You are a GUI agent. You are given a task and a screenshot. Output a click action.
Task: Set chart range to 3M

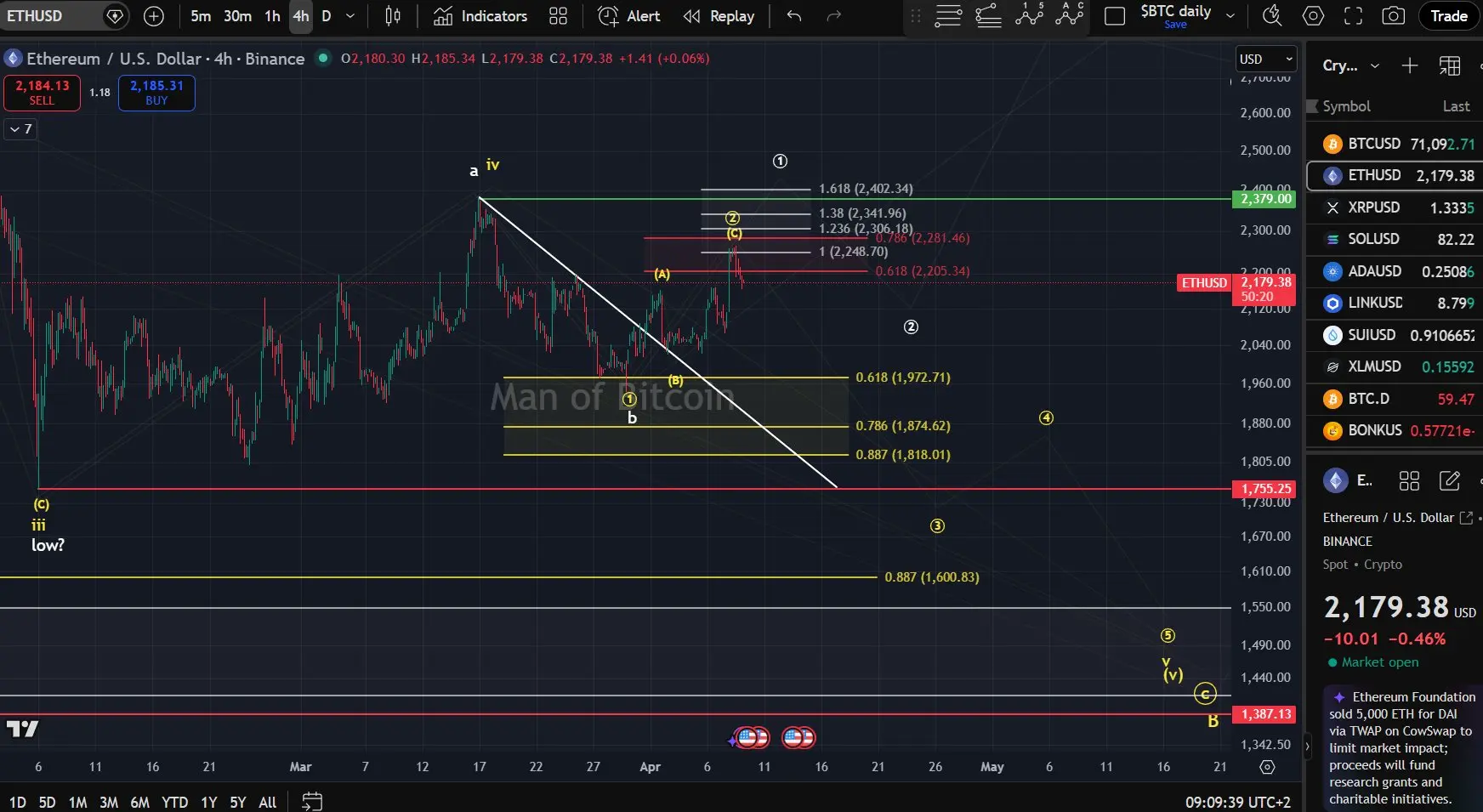(109, 802)
